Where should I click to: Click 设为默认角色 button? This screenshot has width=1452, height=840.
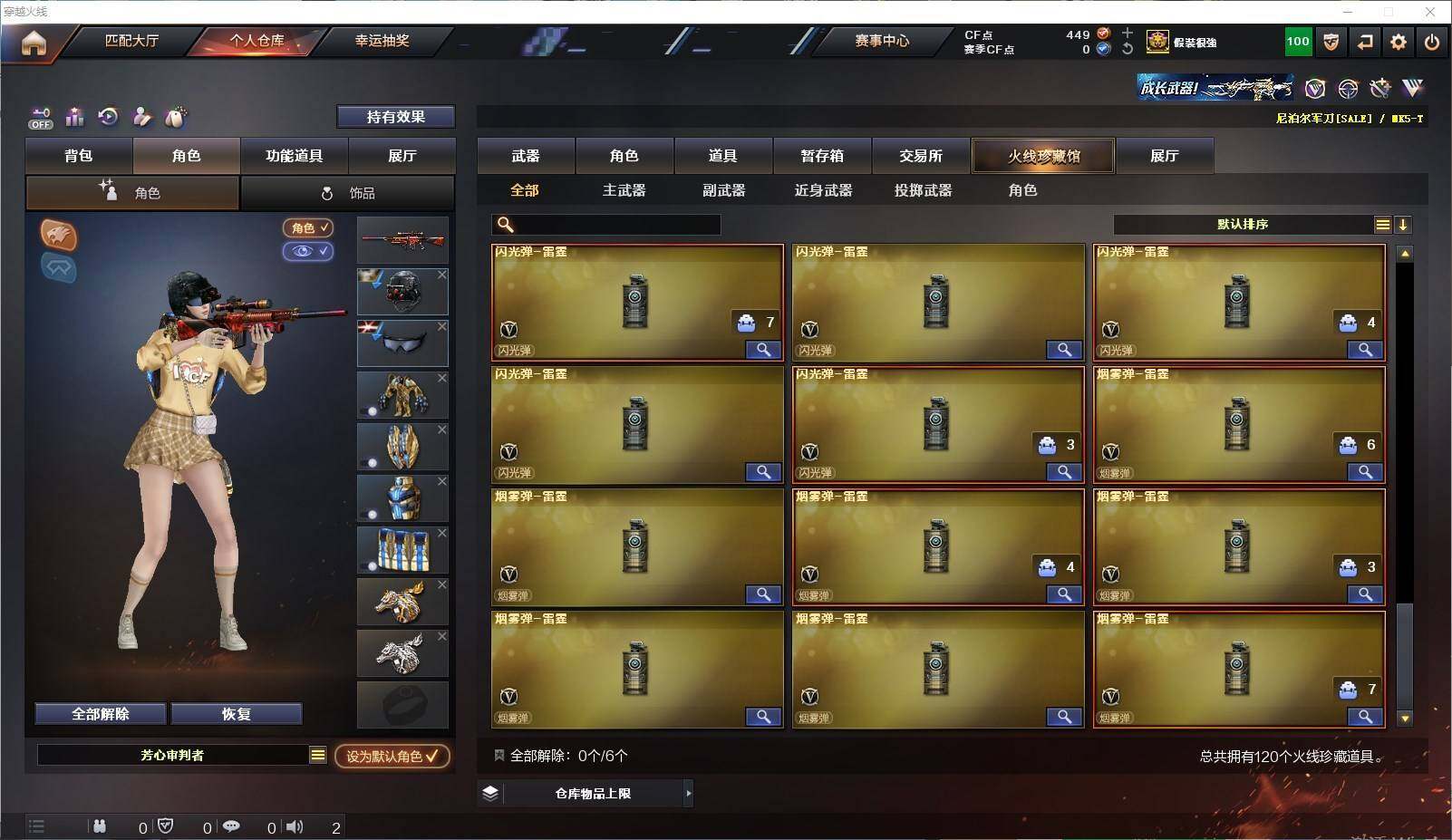pyautogui.click(x=392, y=756)
